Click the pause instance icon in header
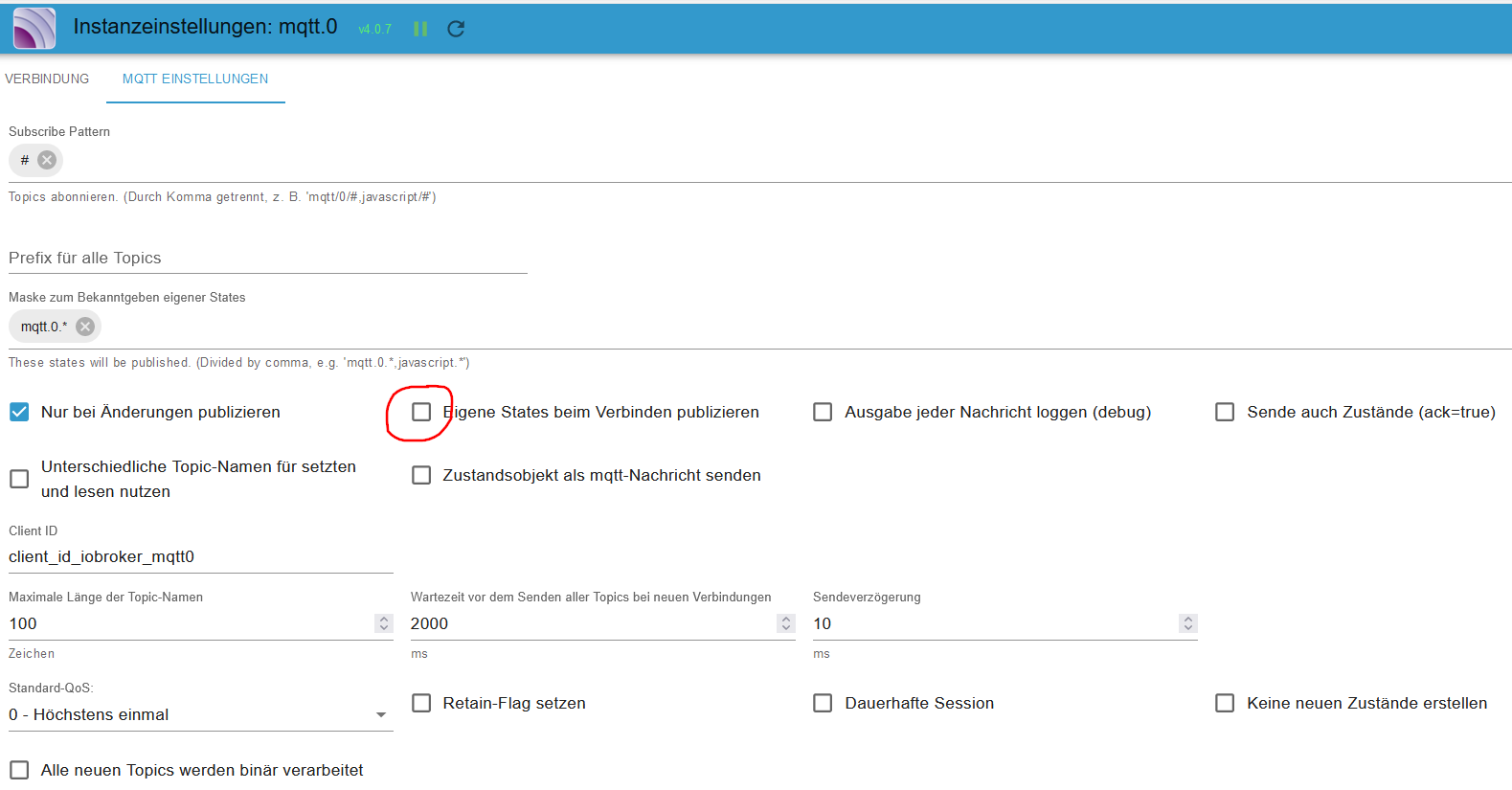1512x790 pixels. click(x=419, y=29)
